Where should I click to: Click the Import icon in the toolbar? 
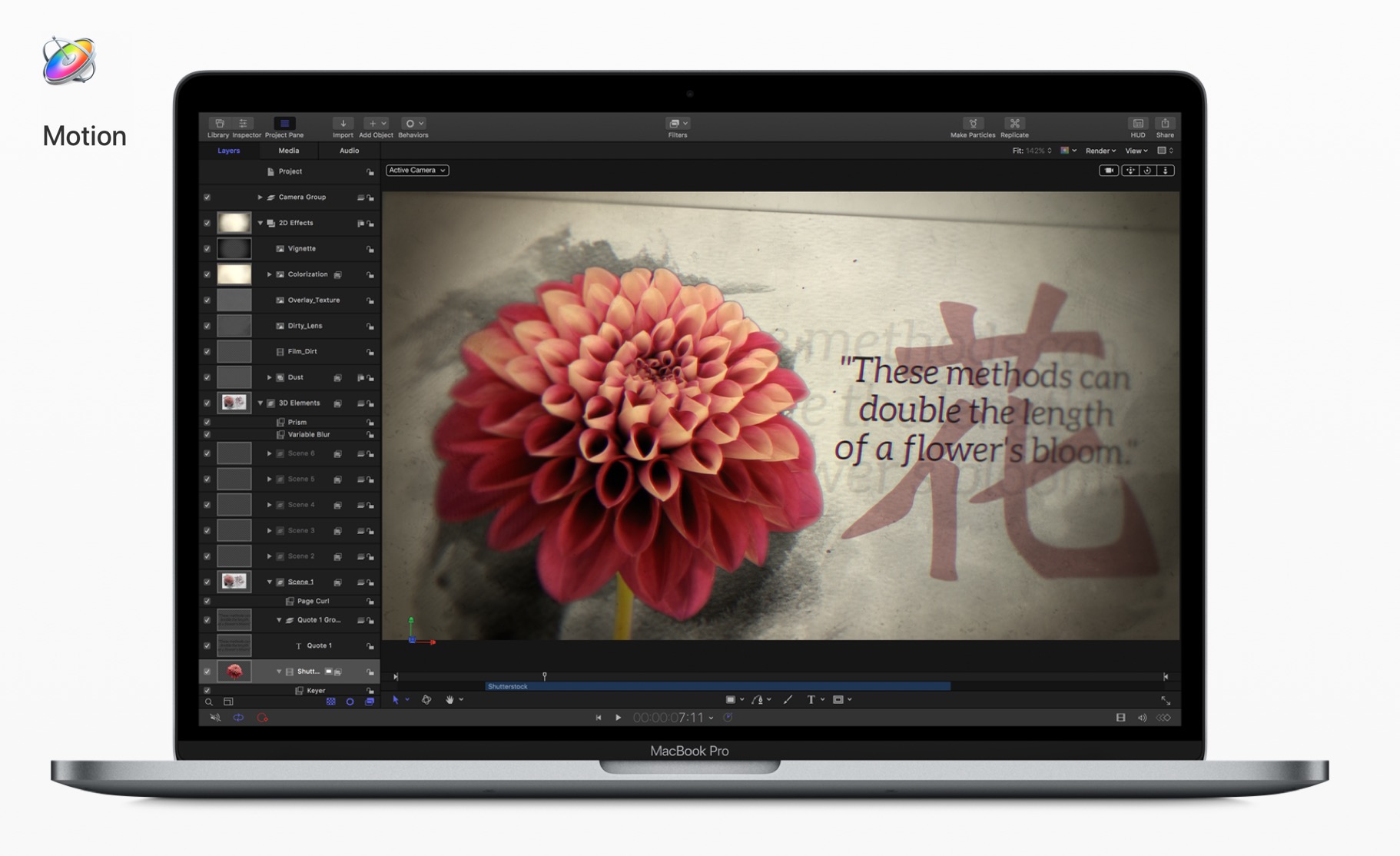[343, 124]
